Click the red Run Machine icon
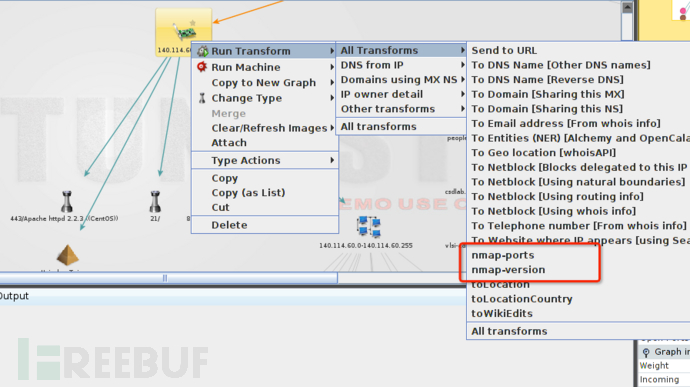This screenshot has height=387, width=690. [x=202, y=67]
